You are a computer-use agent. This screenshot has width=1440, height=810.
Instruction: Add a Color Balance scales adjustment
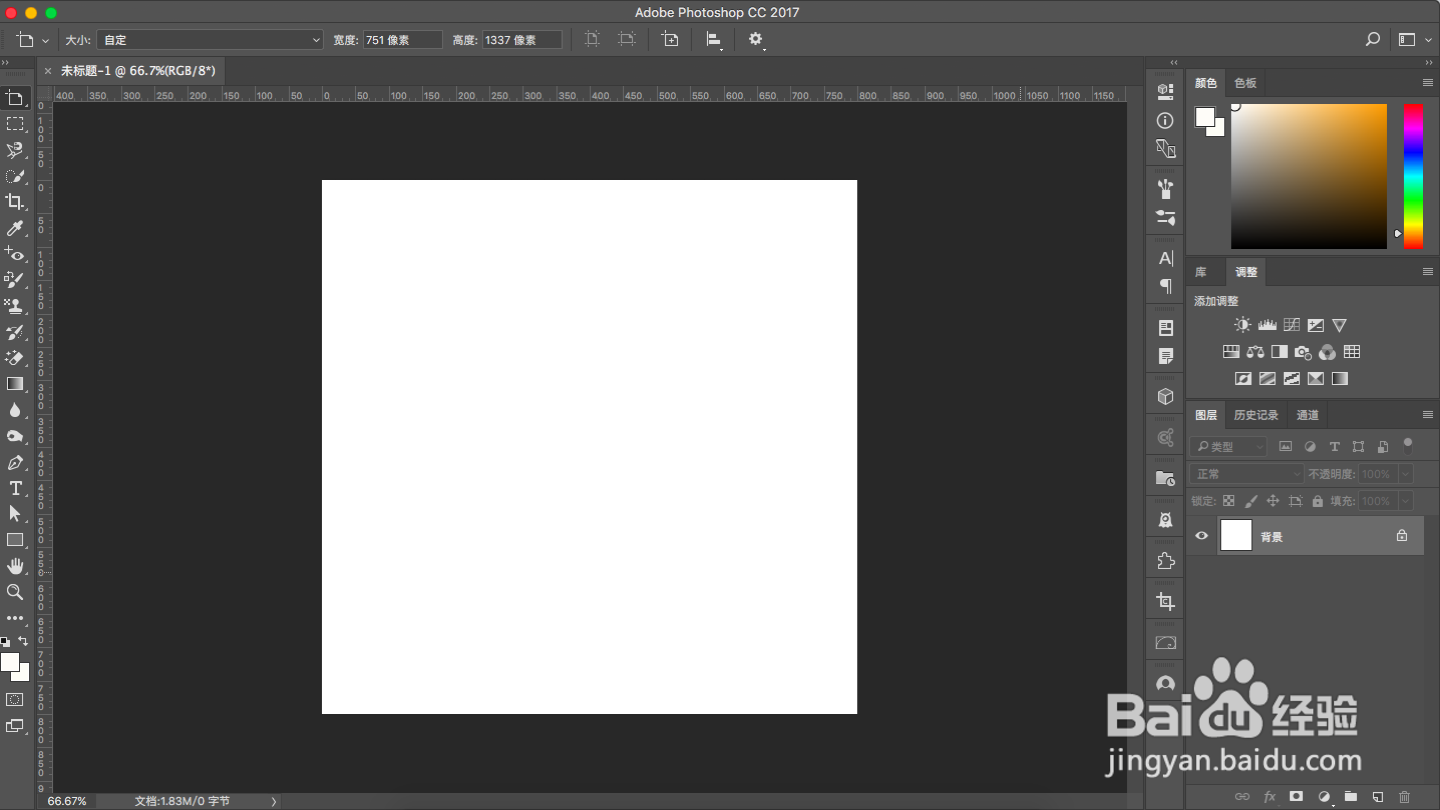pyautogui.click(x=1255, y=352)
